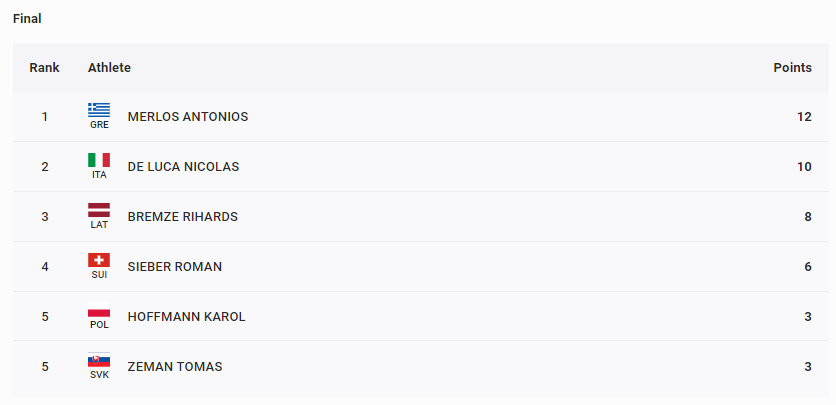The height and width of the screenshot is (405, 836).
Task: Click the Athlete column header
Action: coord(109,68)
